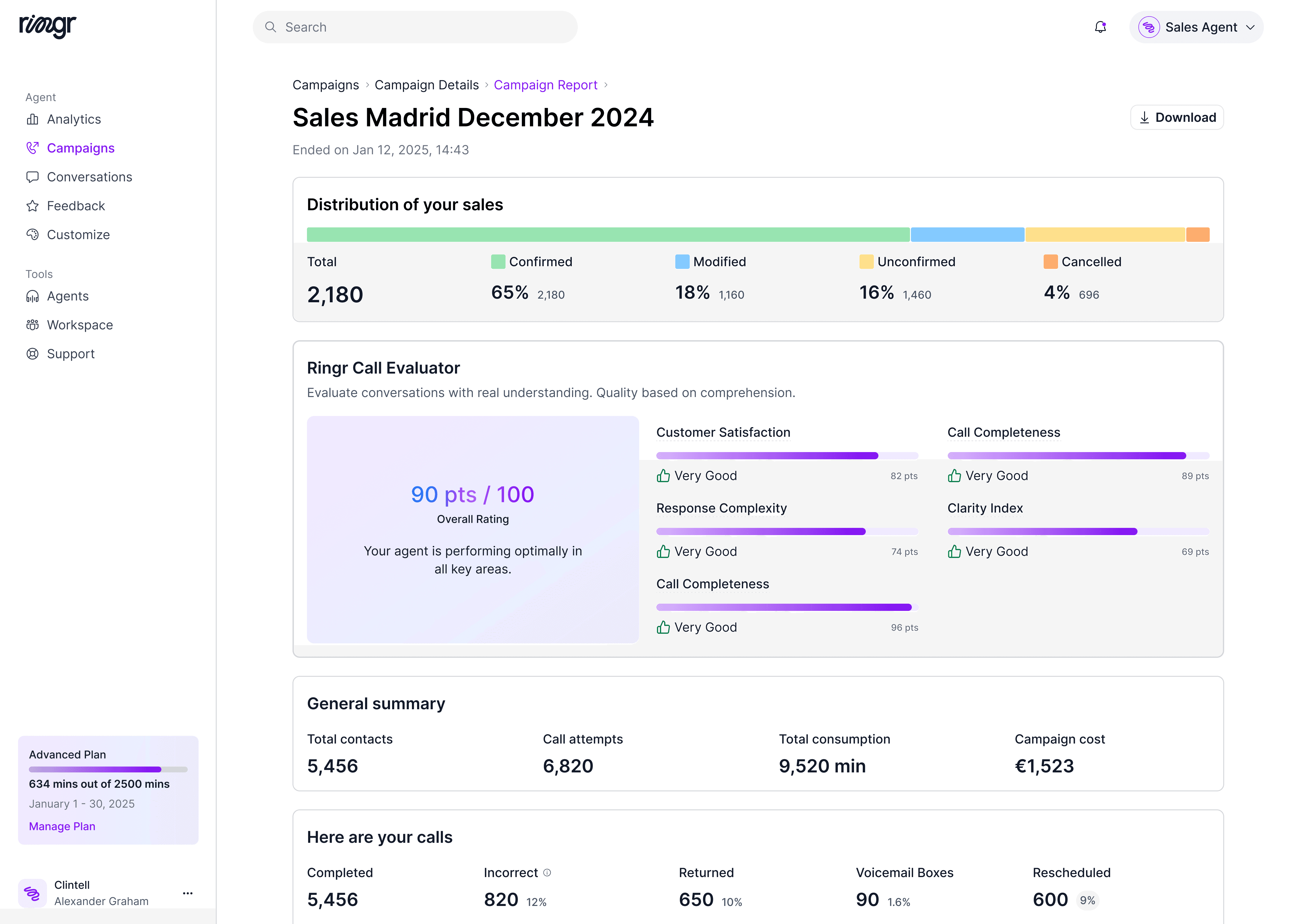Select the Campaigns phone icon in sidebar
1300x924 pixels.
tap(33, 148)
